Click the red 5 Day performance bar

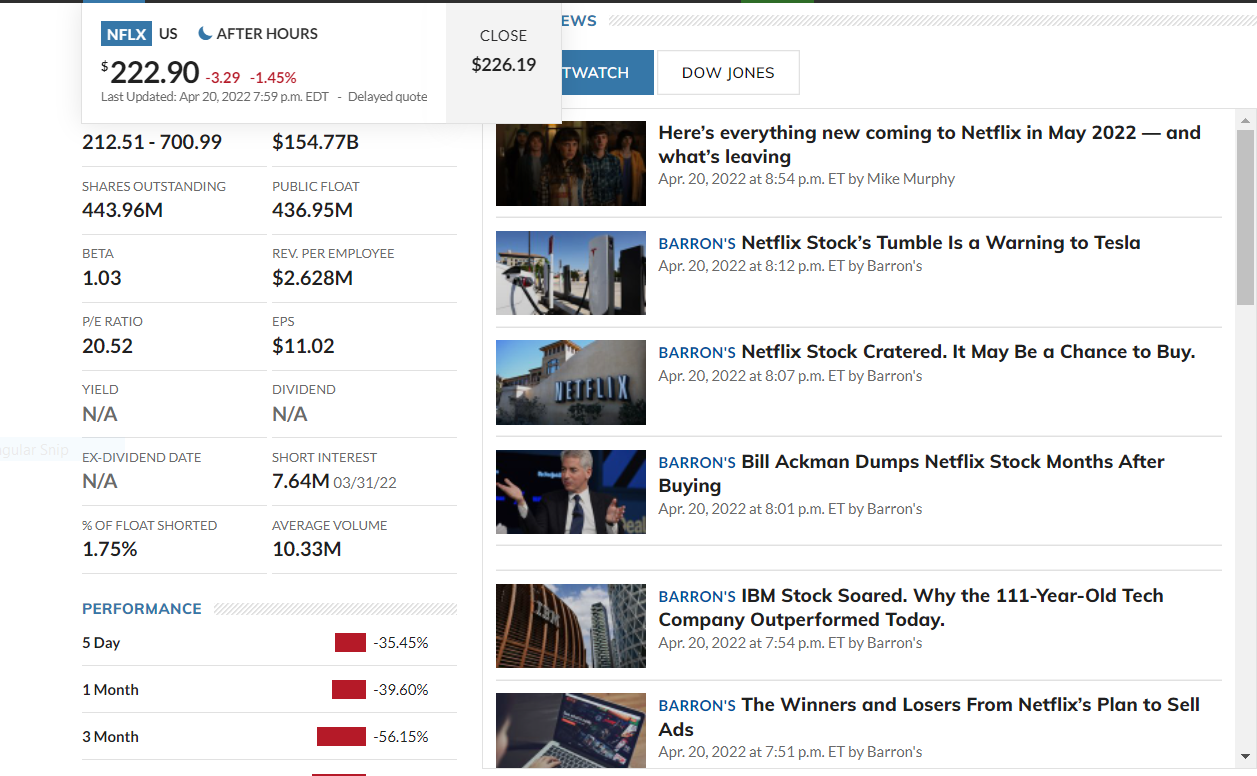click(x=350, y=643)
